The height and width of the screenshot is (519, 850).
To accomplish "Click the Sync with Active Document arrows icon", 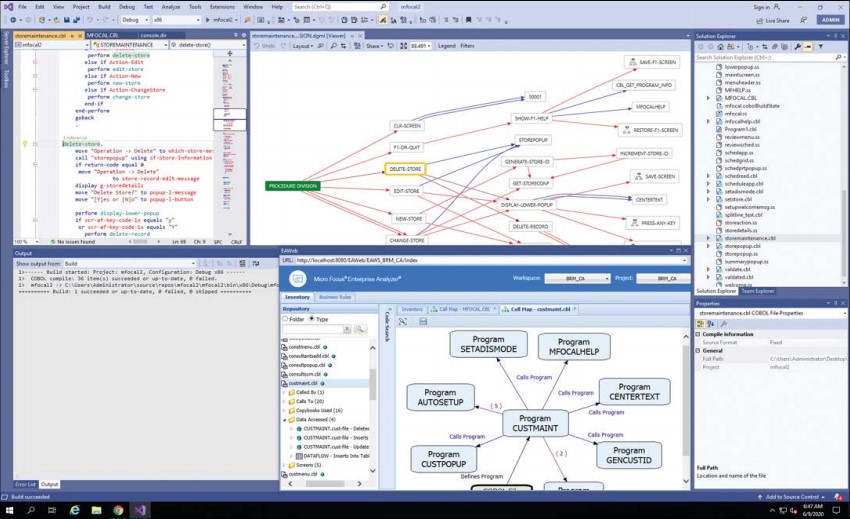I will coord(764,47).
